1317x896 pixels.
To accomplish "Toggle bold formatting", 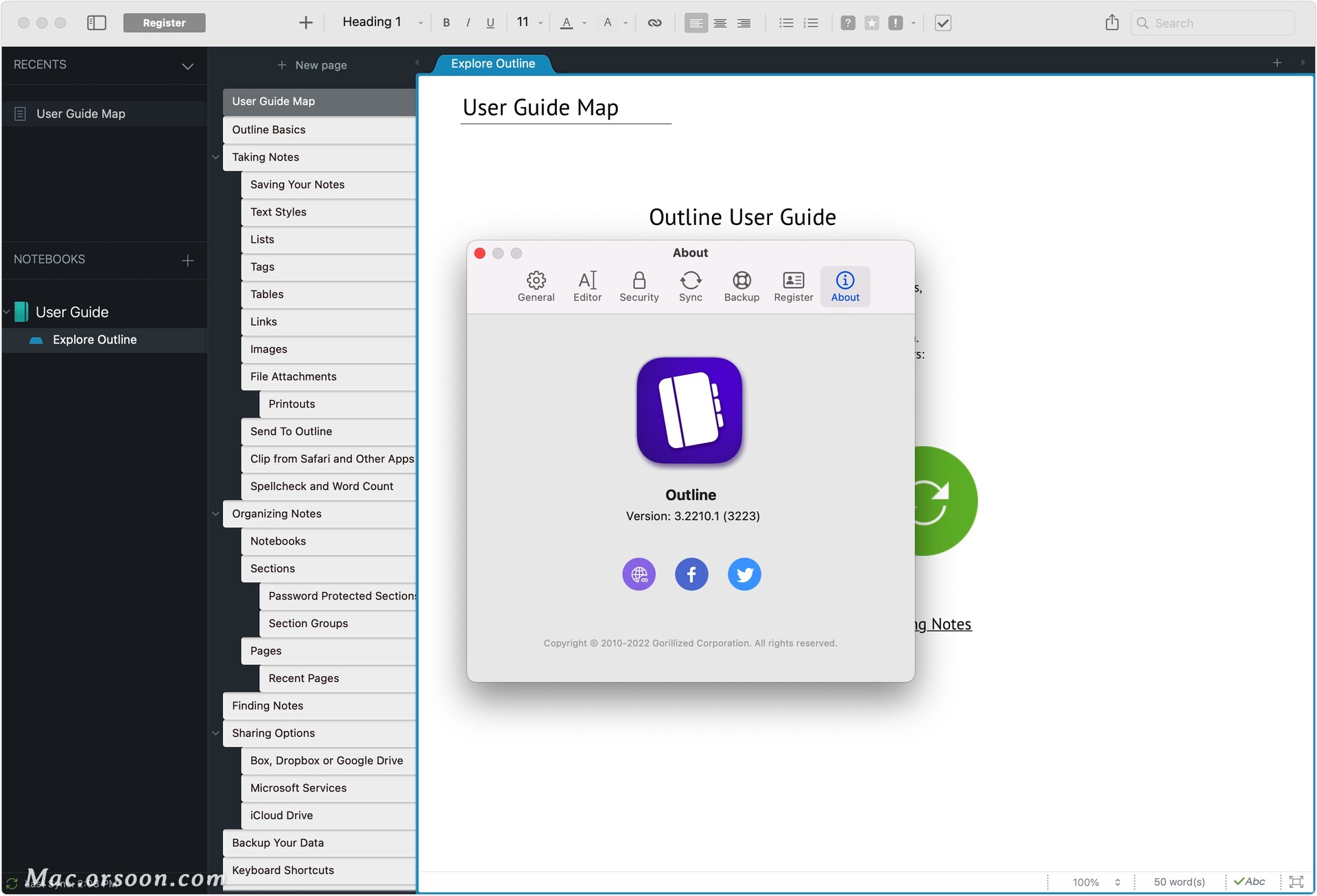I will 446,23.
